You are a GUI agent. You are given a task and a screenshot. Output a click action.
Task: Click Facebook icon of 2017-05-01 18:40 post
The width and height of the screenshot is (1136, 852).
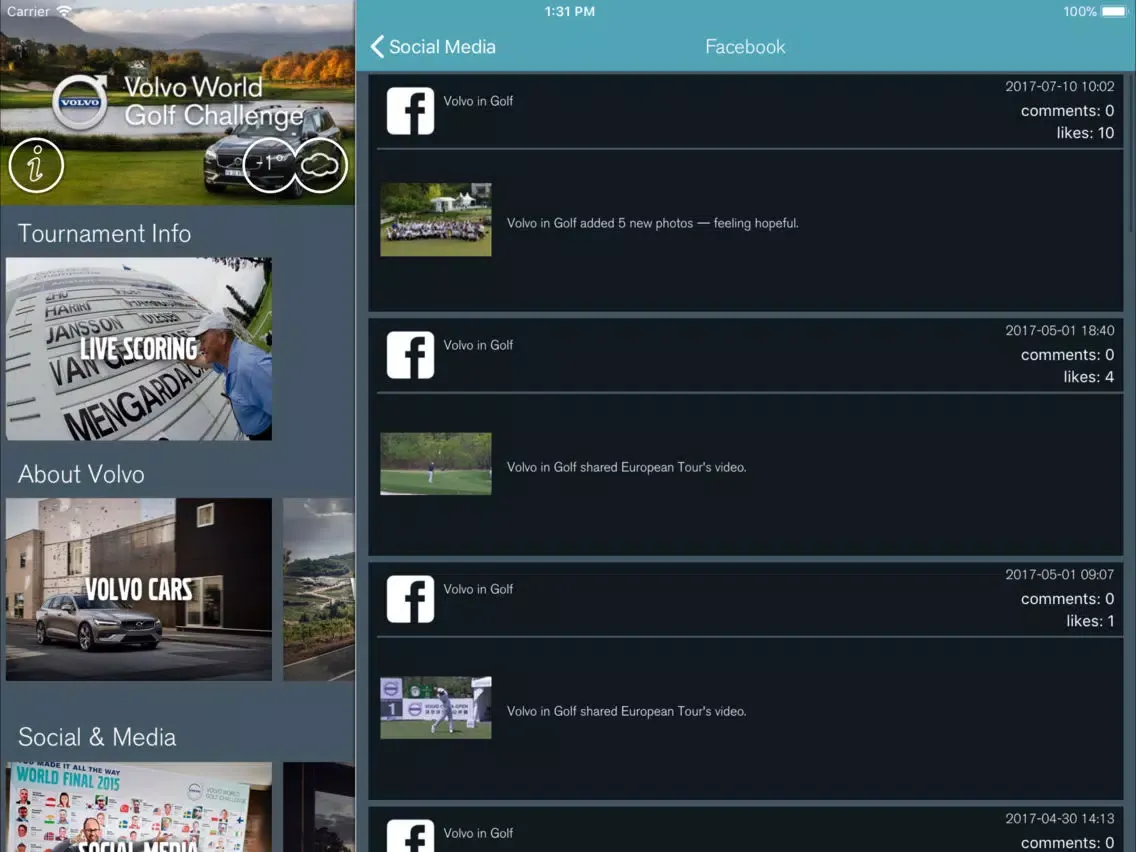tap(411, 355)
